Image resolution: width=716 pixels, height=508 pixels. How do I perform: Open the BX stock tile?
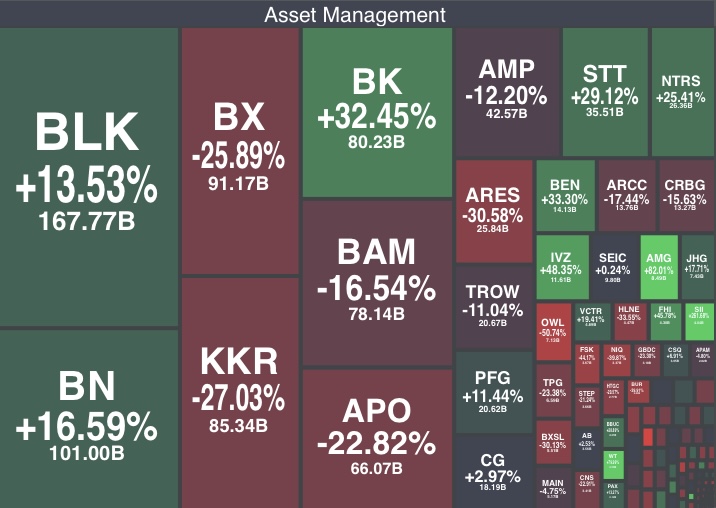[239, 148]
